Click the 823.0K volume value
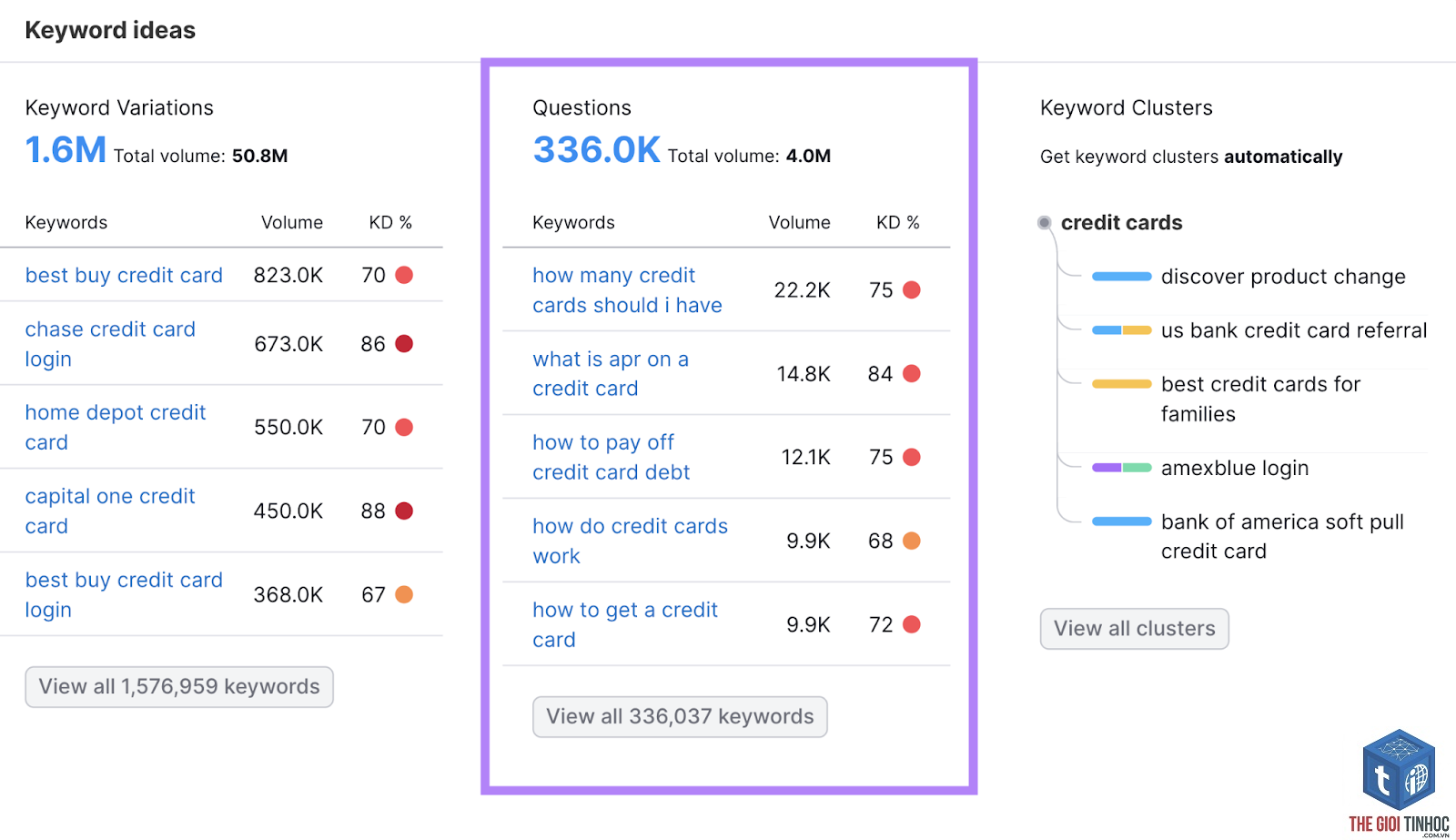 pyautogui.click(x=288, y=275)
